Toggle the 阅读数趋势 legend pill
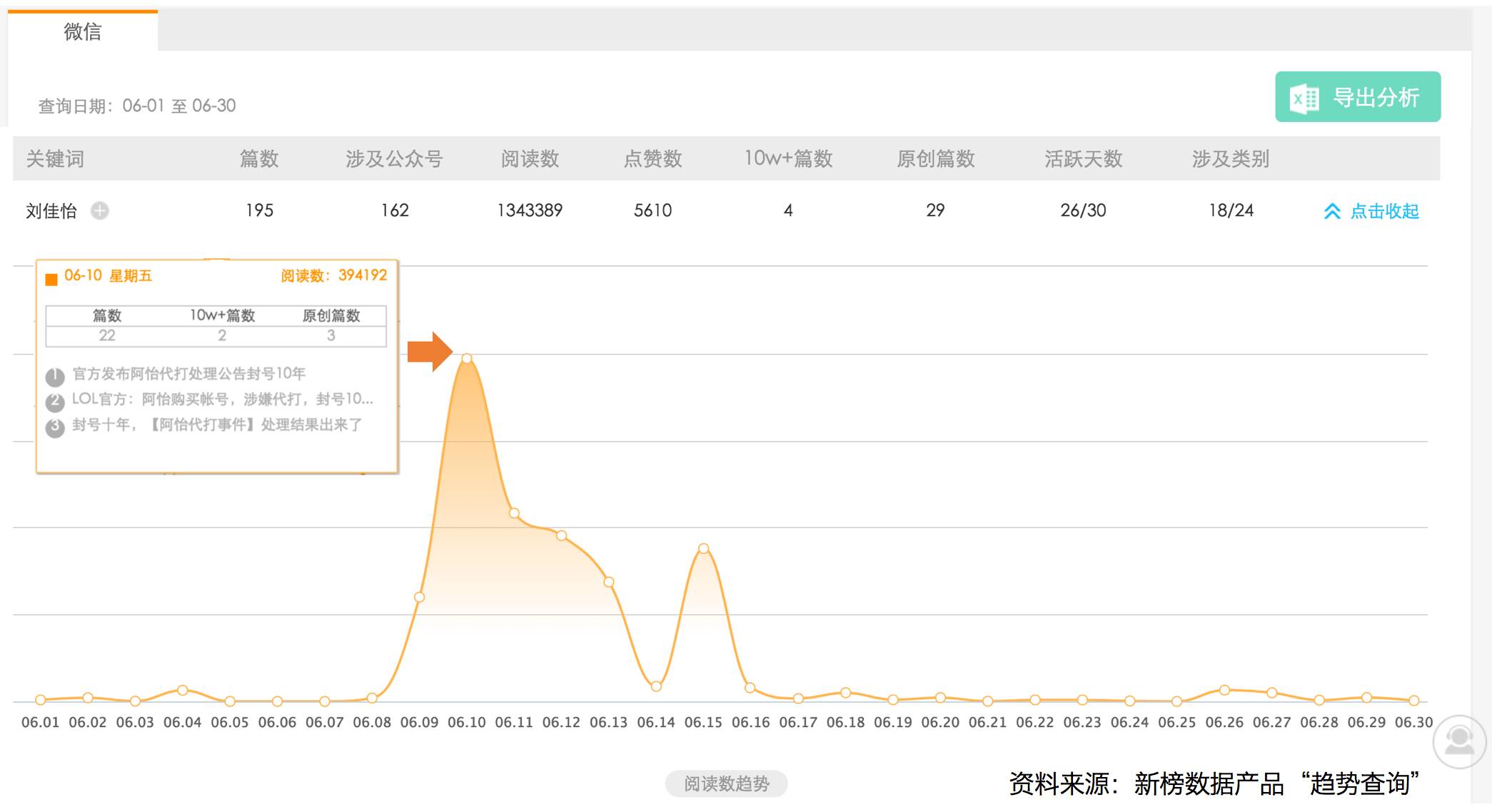 (727, 783)
